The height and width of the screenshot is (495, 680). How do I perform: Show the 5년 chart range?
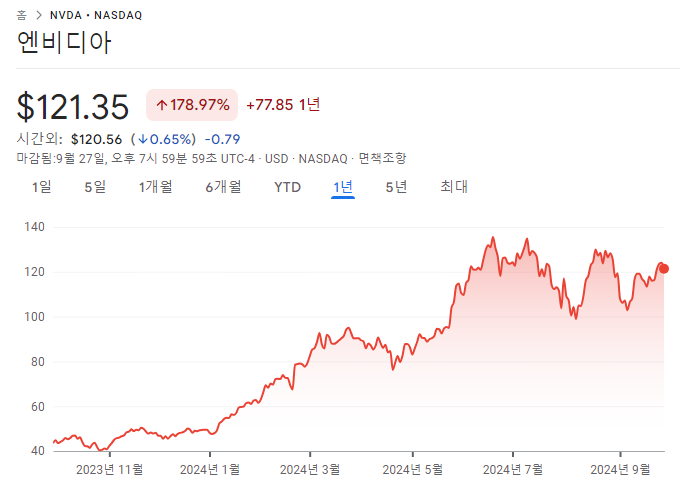[396, 187]
